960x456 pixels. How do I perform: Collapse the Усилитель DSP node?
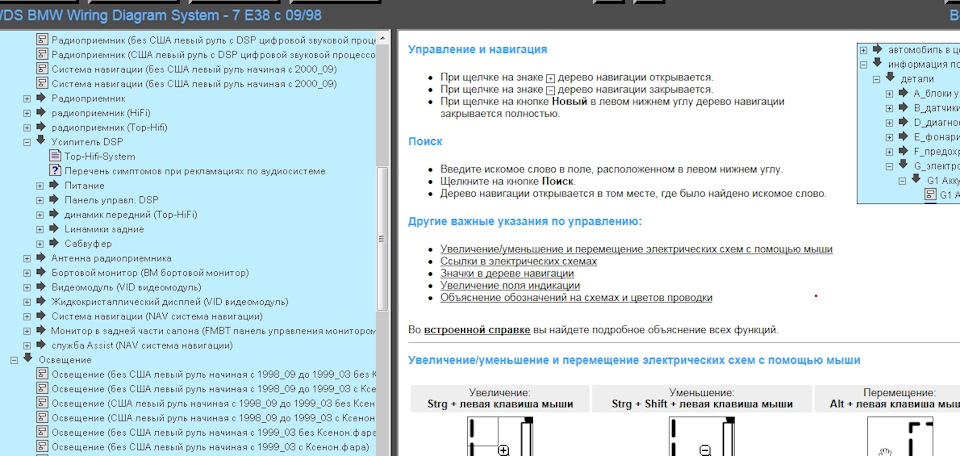pos(27,142)
